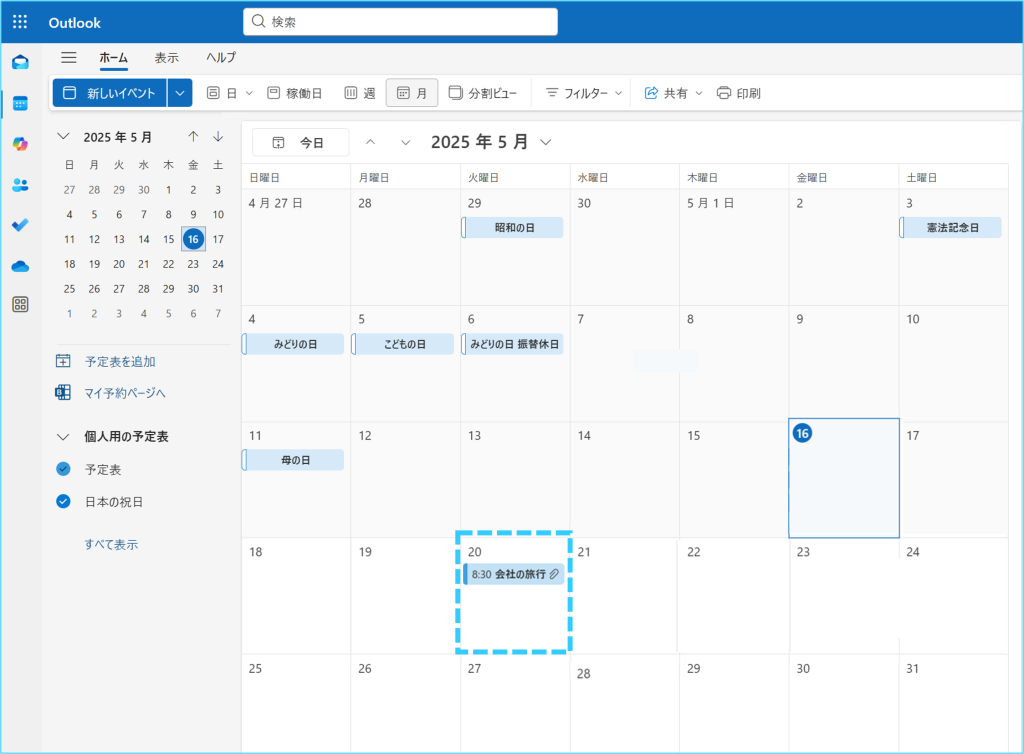Viewport: 1024px width, 754px height.
Task: Select 20 in the mini calendar
Action: (119, 264)
